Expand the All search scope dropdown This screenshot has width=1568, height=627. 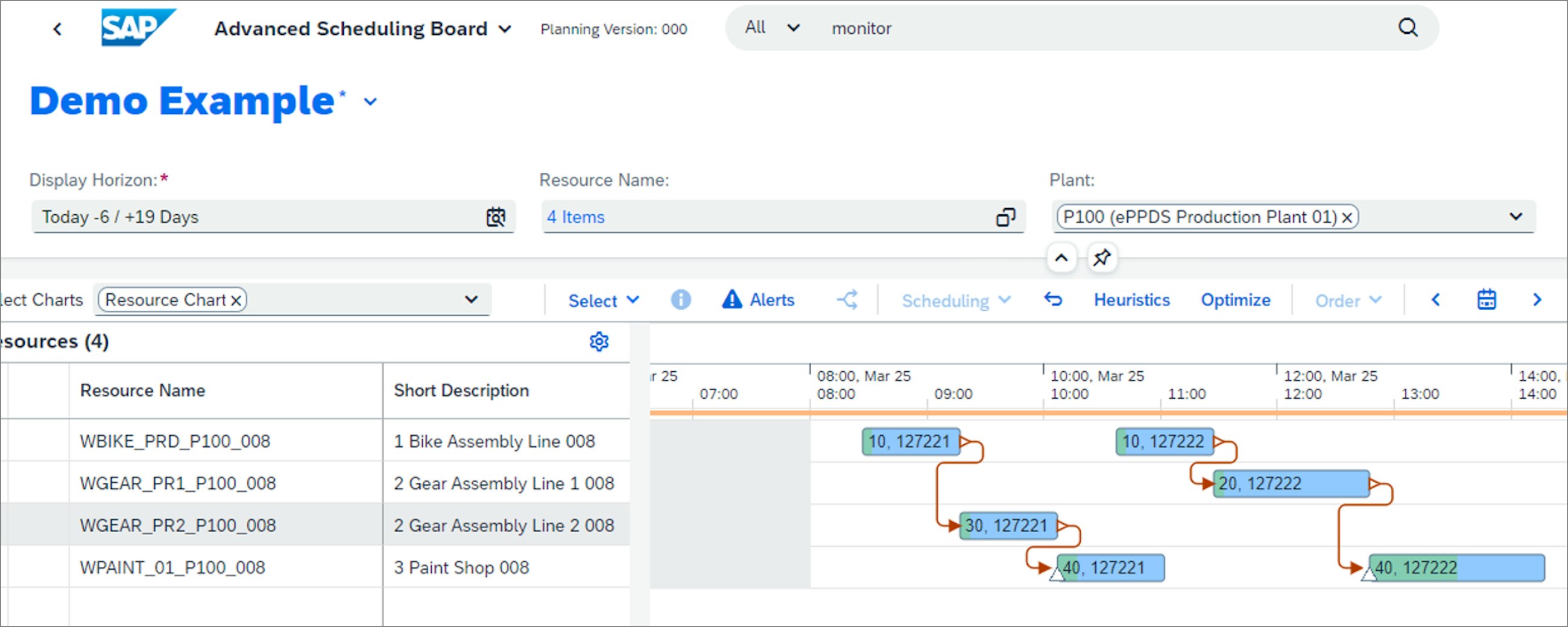point(773,27)
